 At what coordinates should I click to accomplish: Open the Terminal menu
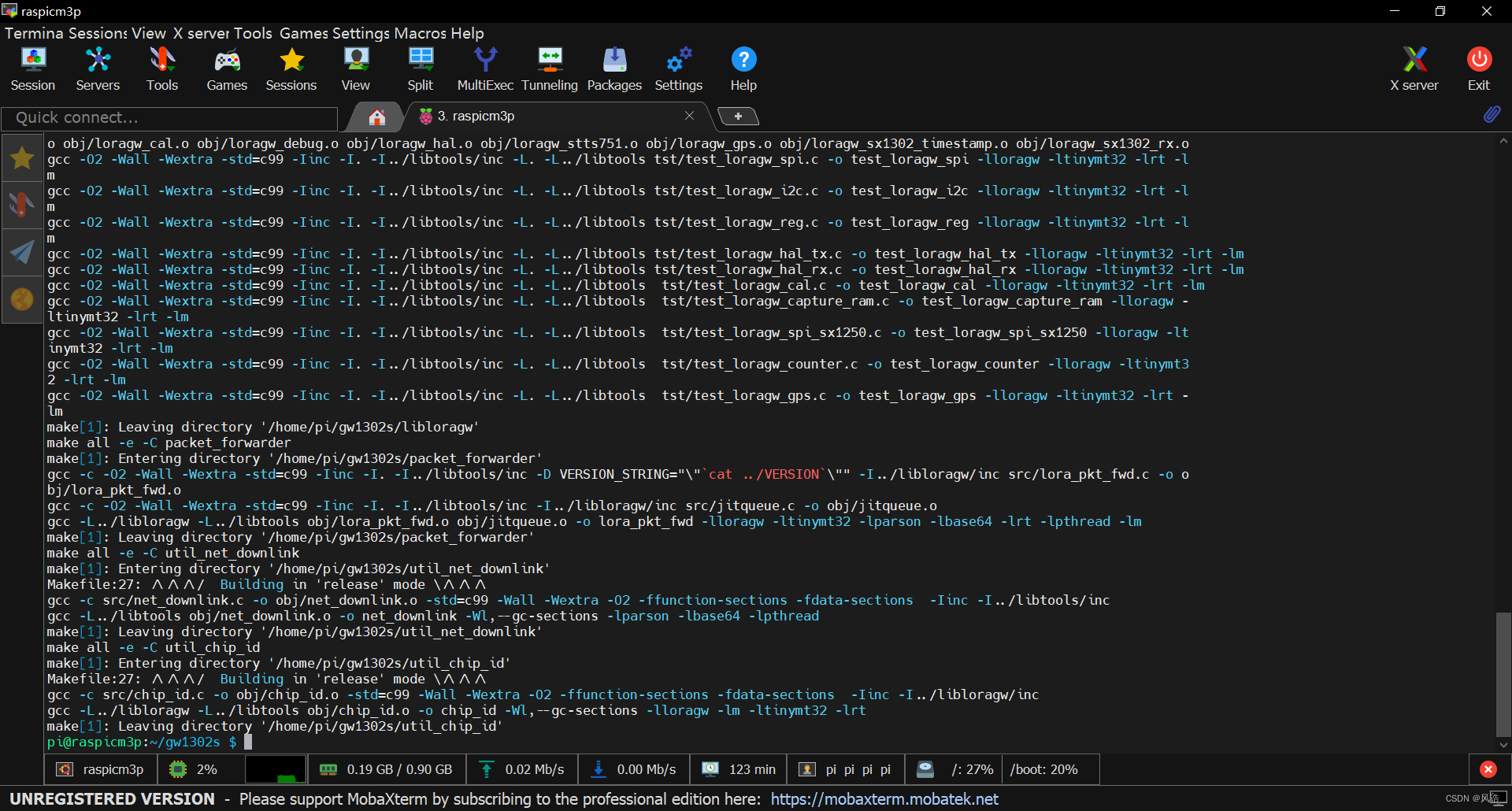[x=34, y=33]
